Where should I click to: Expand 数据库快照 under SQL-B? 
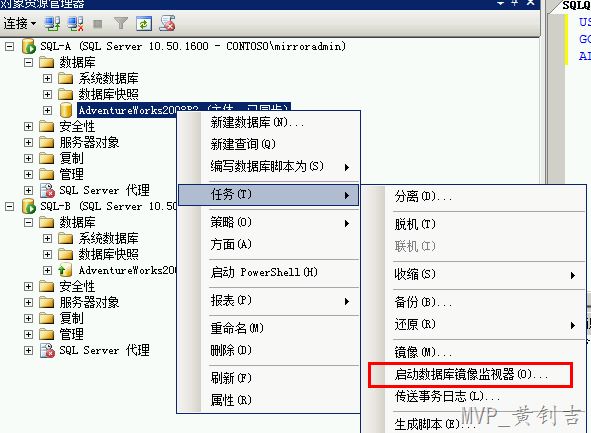point(47,254)
